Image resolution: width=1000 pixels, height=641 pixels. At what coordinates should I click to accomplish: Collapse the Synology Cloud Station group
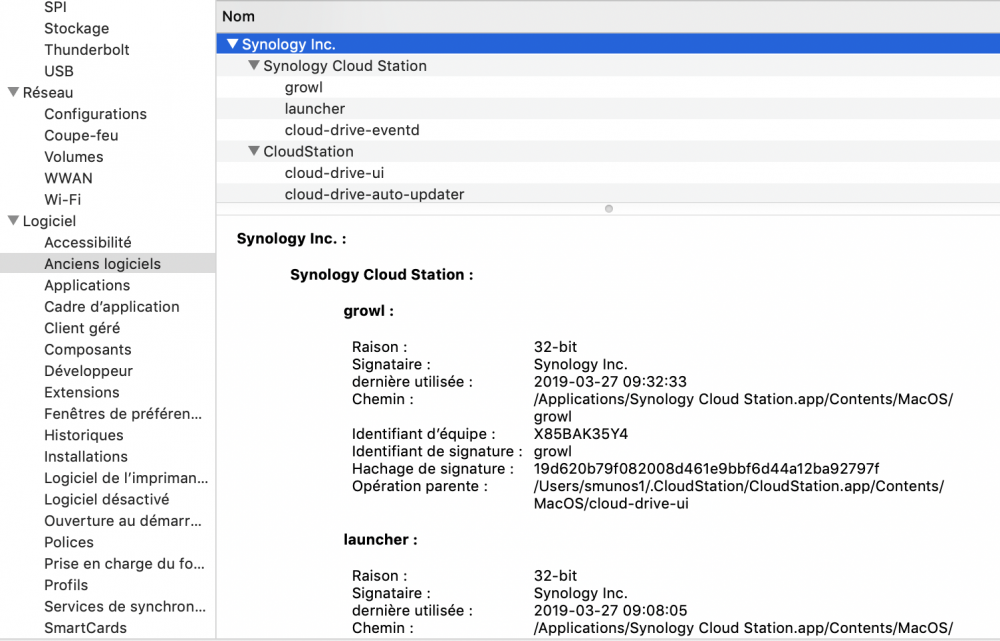(254, 66)
